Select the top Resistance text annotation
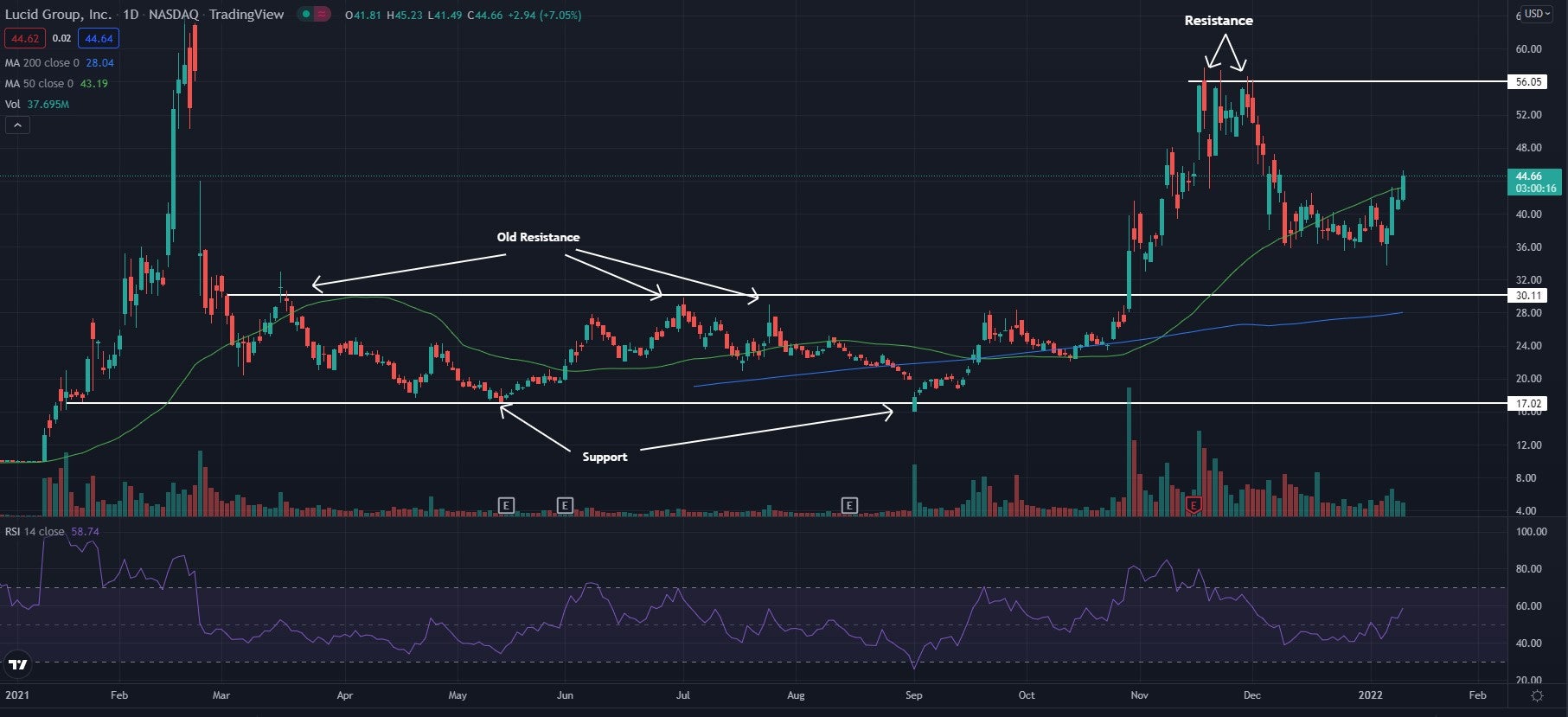The image size is (1568, 717). tap(1219, 21)
